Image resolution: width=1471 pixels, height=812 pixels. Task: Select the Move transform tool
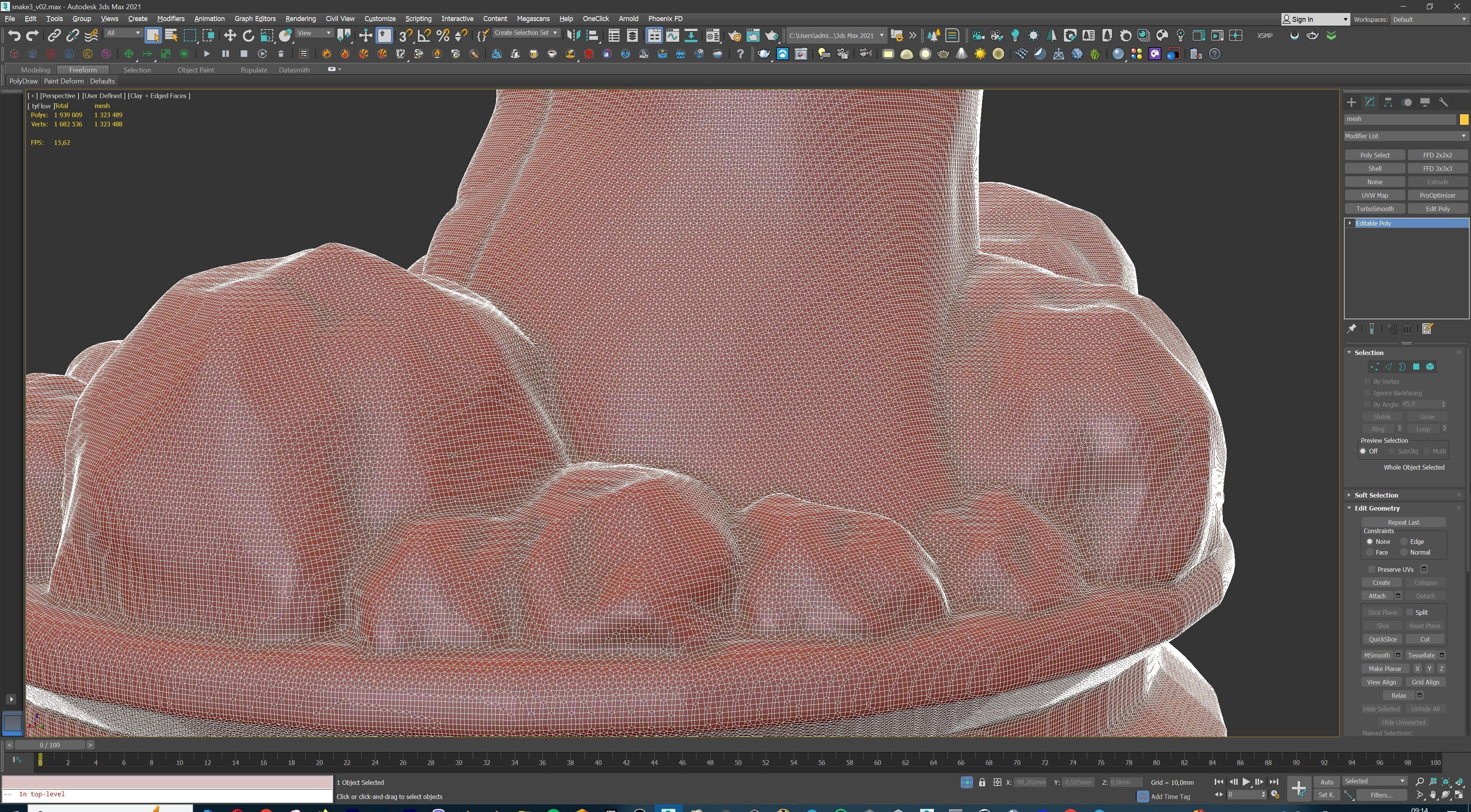coord(229,35)
